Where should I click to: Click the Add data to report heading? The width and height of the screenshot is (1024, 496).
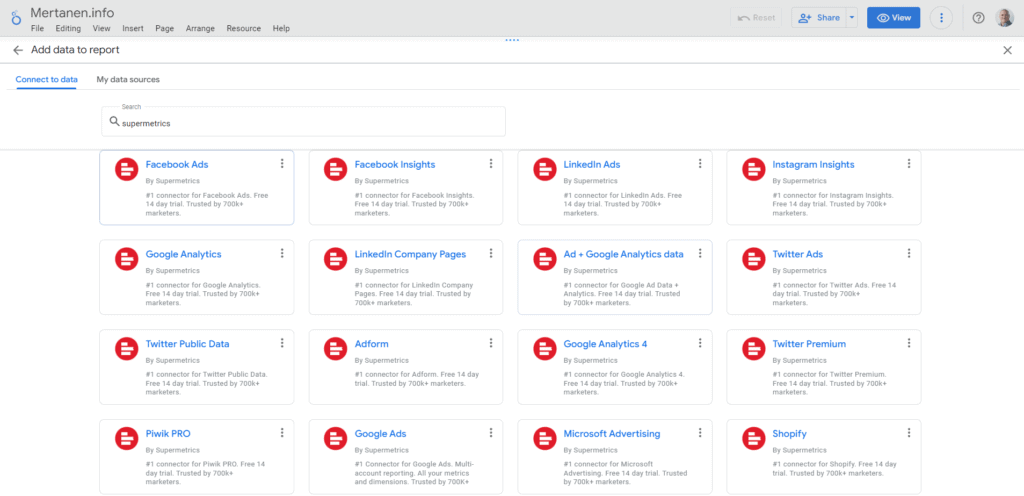pos(75,50)
